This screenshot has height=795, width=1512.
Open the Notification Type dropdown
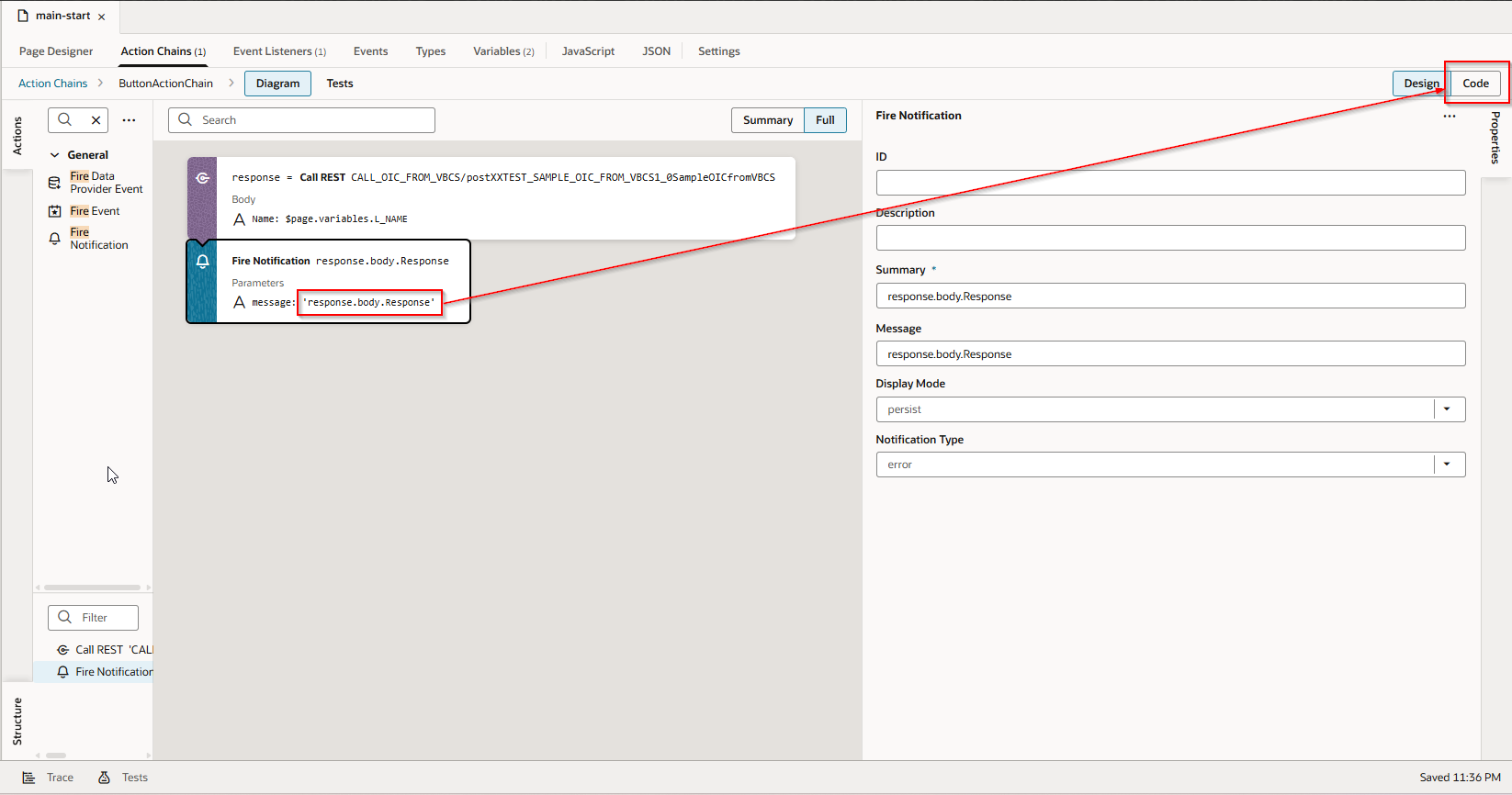1447,465
